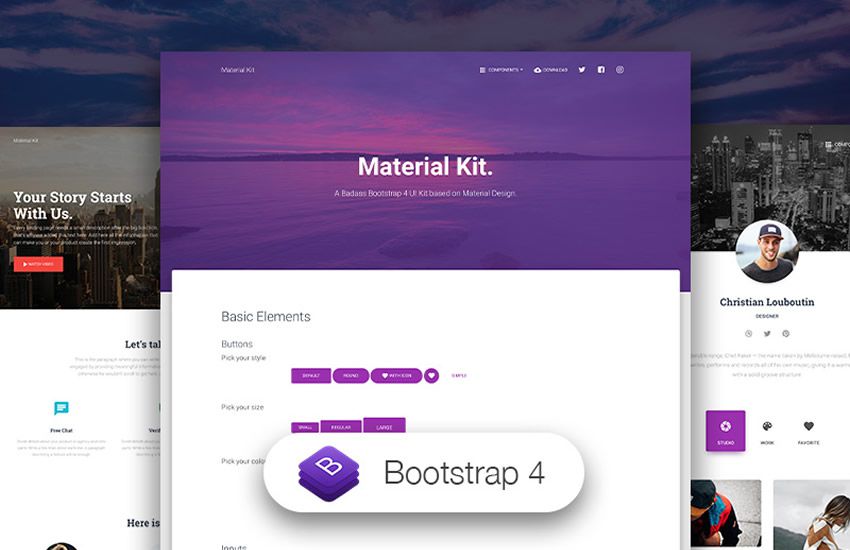Click the round heart-only purple button
The height and width of the screenshot is (550, 850).
(432, 375)
